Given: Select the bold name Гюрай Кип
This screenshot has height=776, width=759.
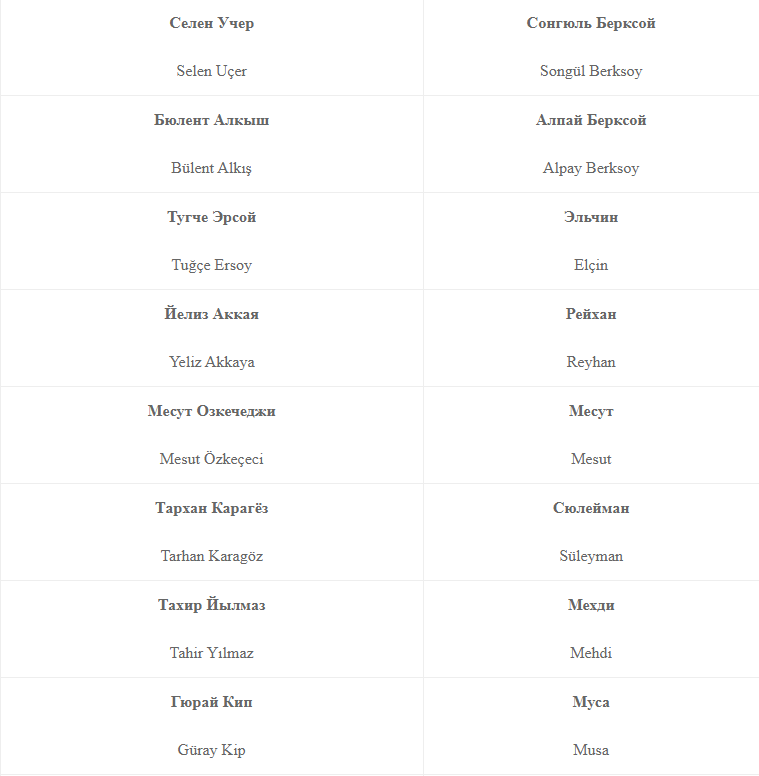Looking at the screenshot, I should pyautogui.click(x=211, y=702).
